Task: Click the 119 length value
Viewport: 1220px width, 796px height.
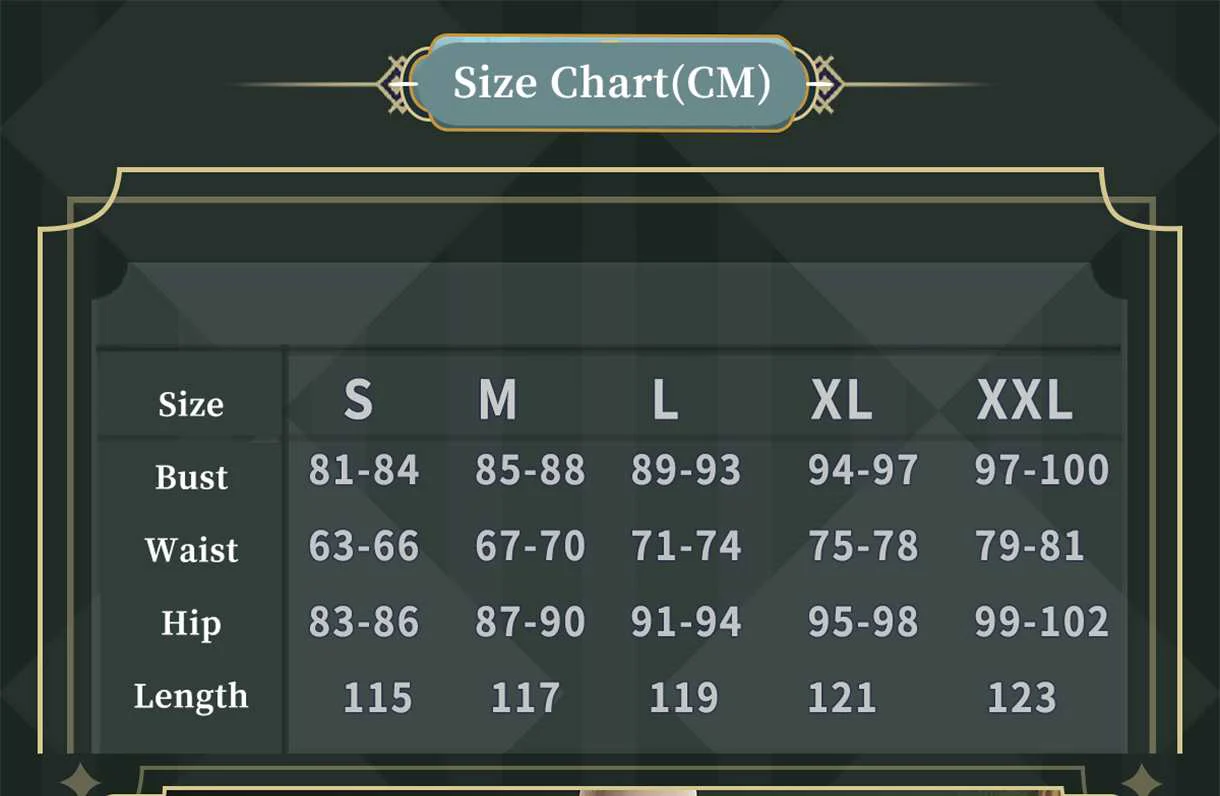Action: click(x=684, y=697)
